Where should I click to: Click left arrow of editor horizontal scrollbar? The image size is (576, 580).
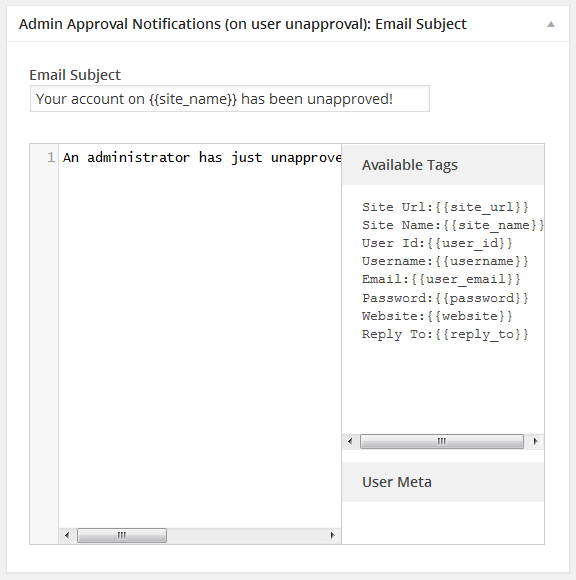click(x=67, y=535)
